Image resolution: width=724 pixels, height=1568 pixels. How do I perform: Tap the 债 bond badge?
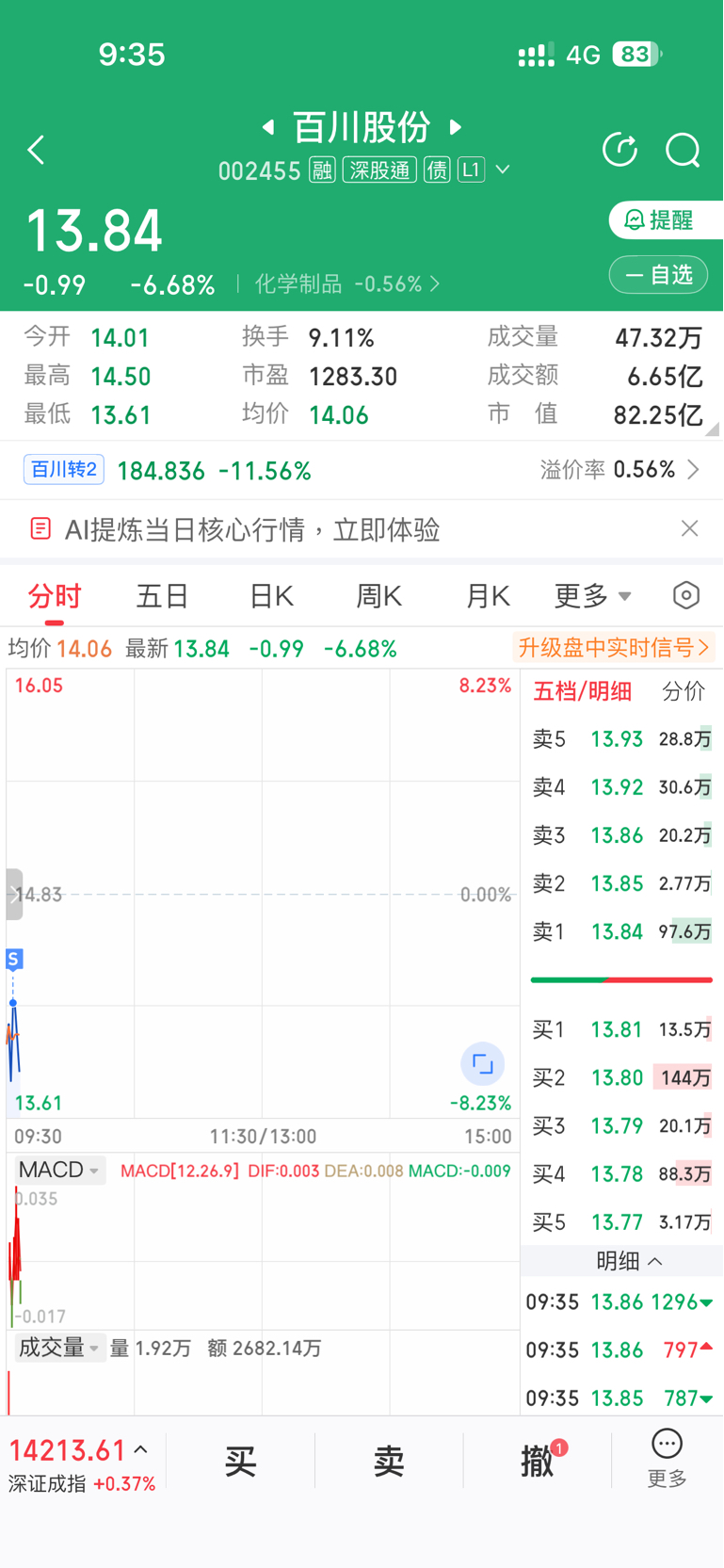point(437,170)
